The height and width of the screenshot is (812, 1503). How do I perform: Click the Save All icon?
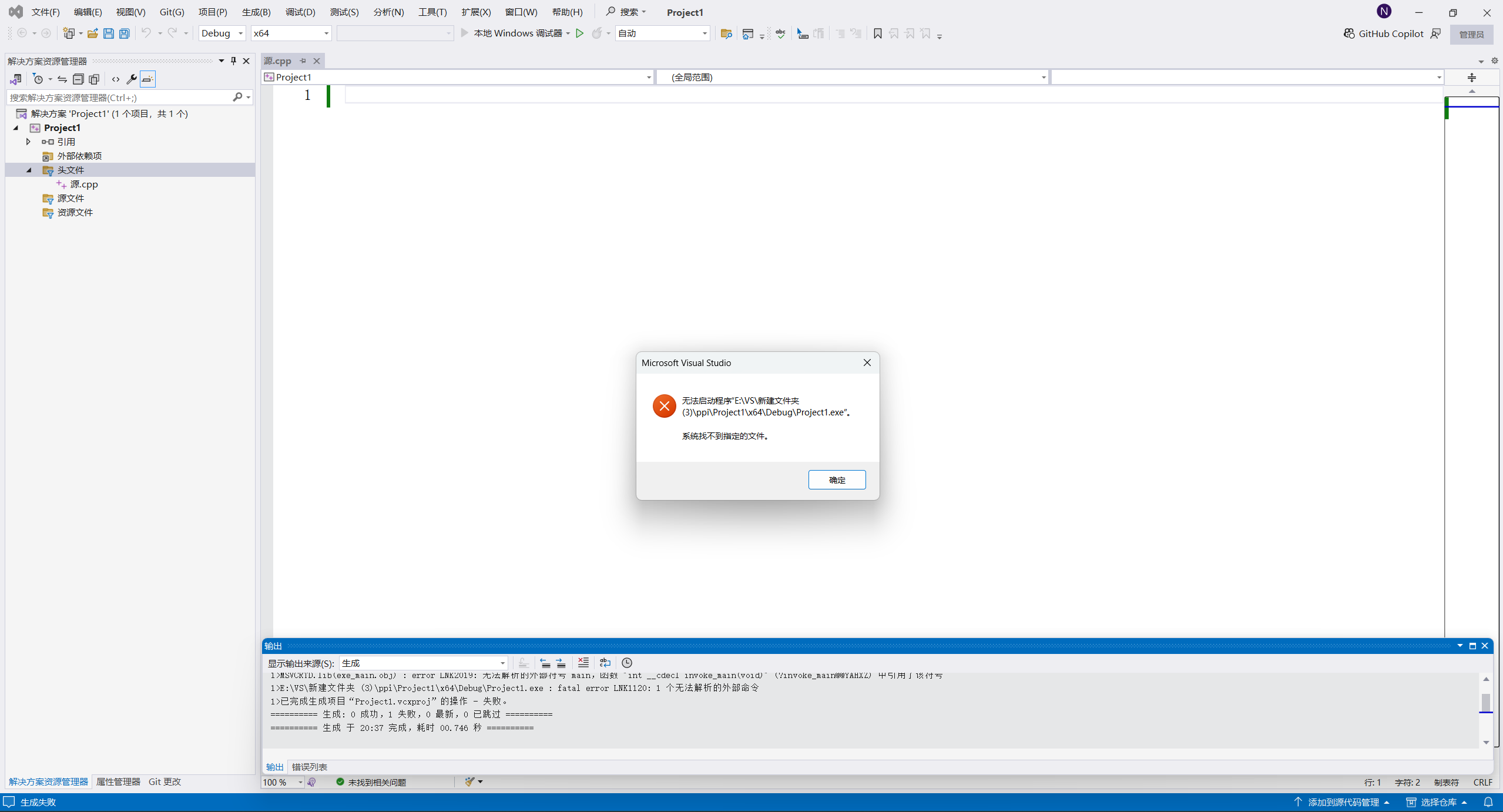(x=124, y=33)
